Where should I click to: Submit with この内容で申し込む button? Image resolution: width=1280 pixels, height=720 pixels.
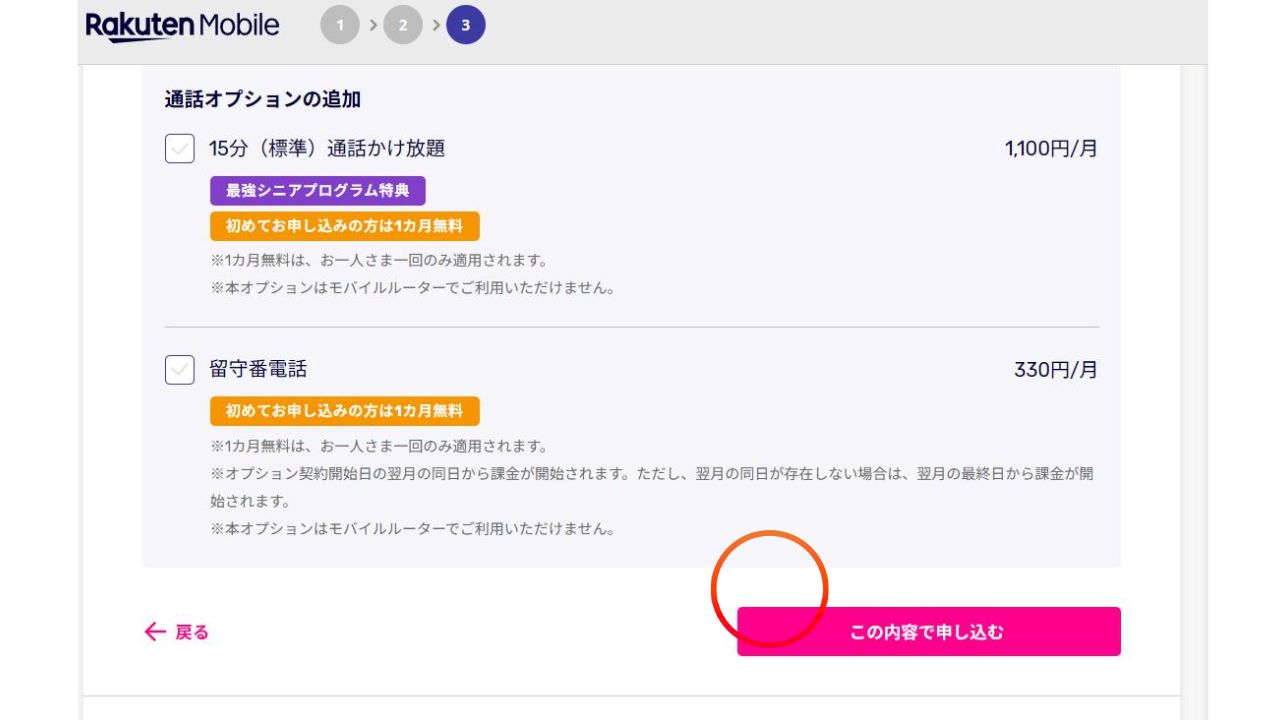coord(928,632)
